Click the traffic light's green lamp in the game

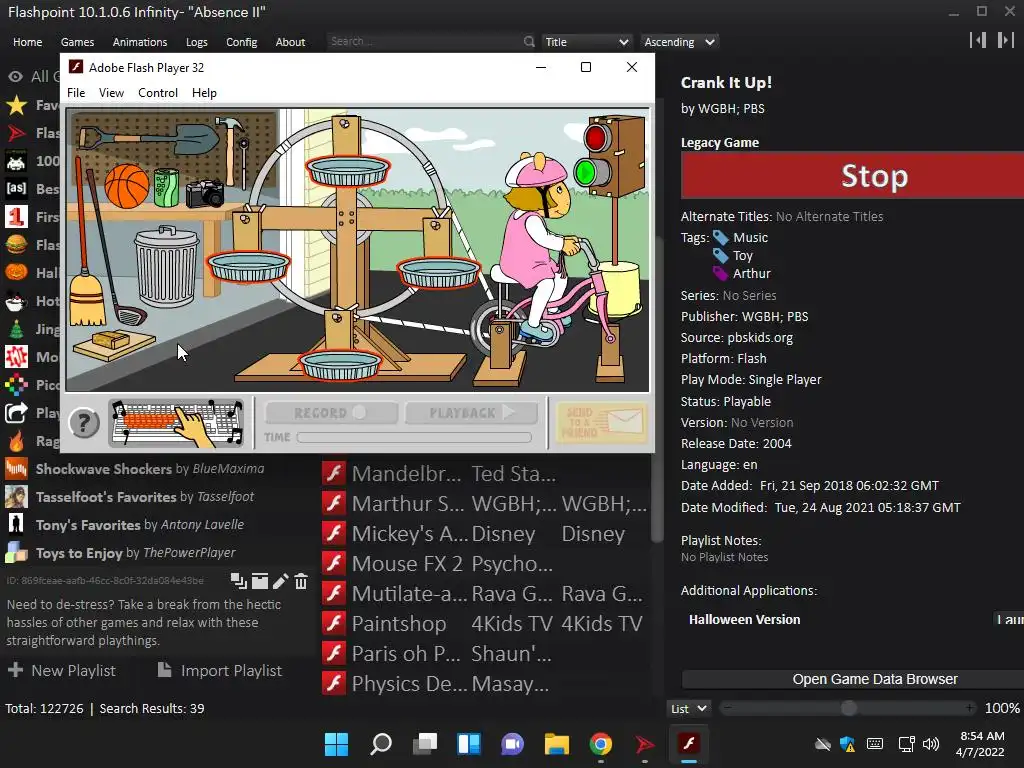(x=585, y=172)
